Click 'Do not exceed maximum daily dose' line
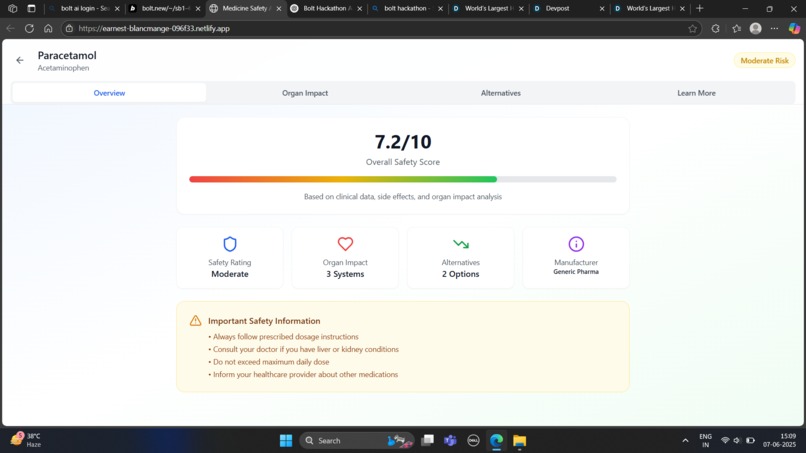 (x=269, y=362)
